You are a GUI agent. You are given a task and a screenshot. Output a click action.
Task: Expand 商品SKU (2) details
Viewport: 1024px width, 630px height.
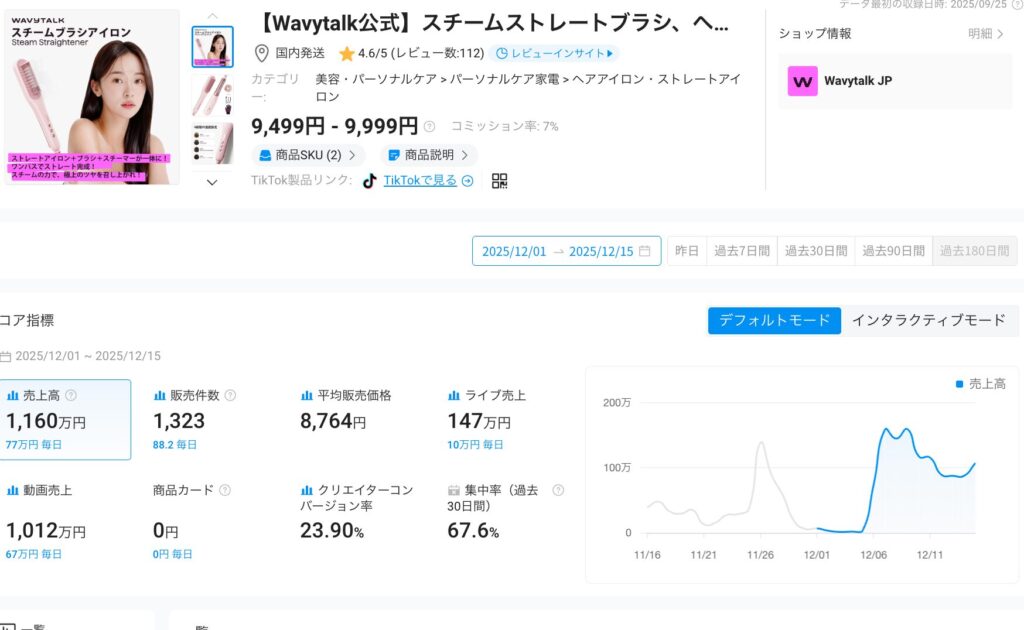tap(307, 155)
